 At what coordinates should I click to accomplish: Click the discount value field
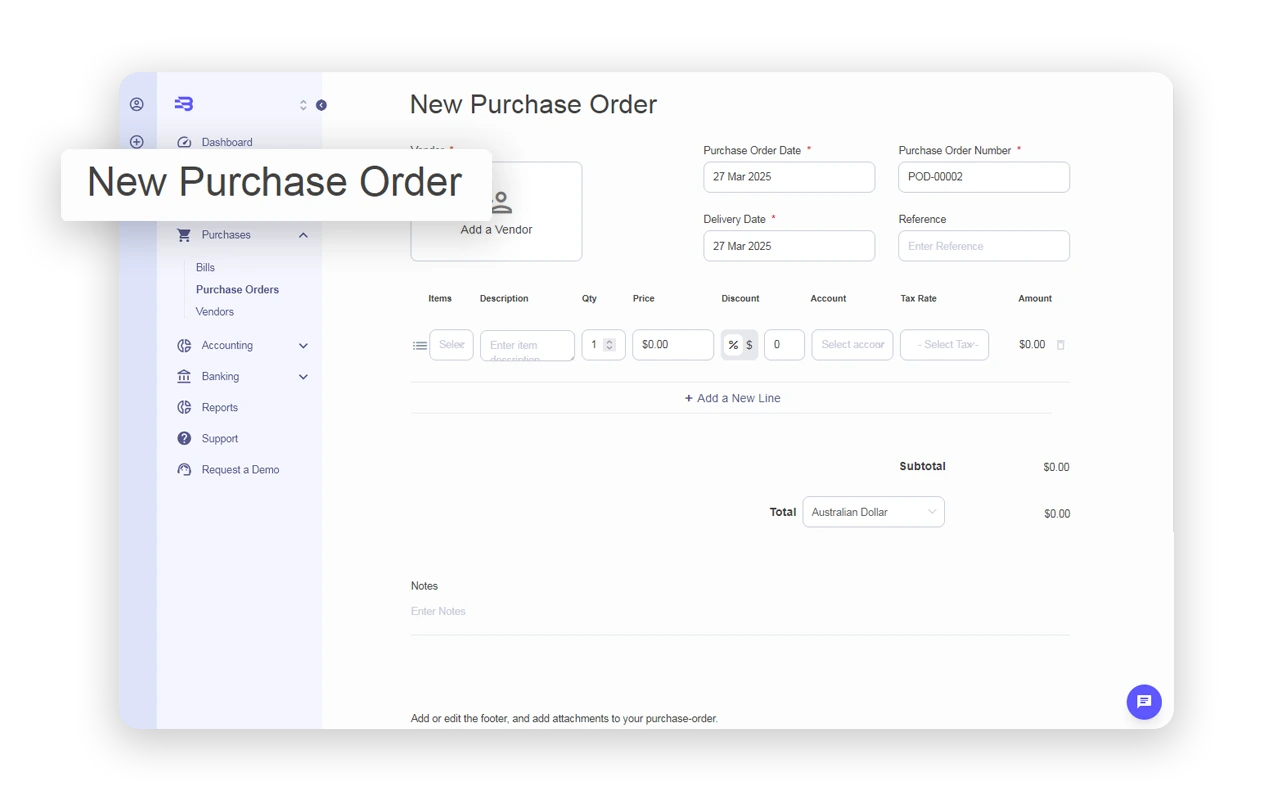click(784, 345)
